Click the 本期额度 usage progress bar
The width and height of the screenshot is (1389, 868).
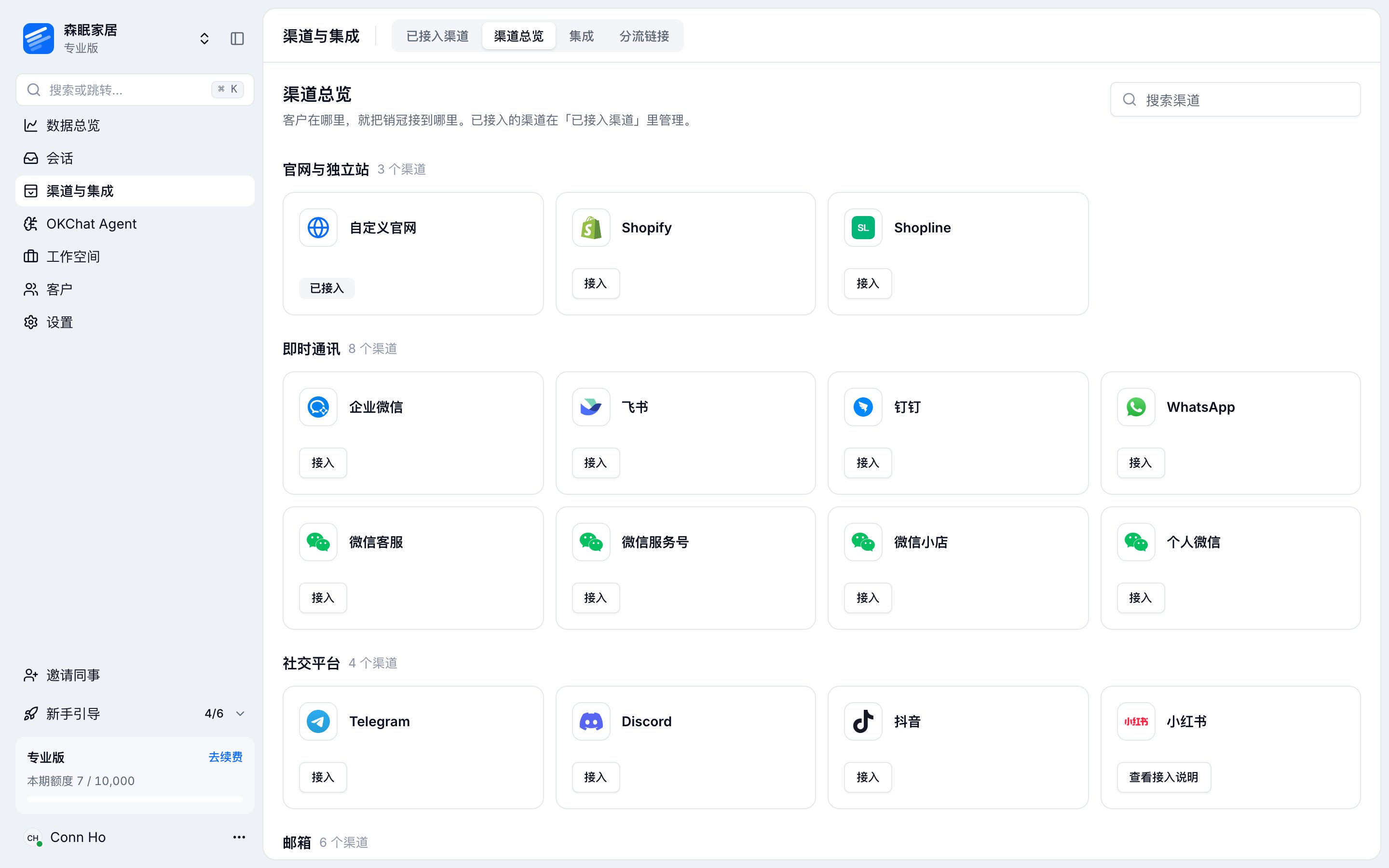coord(135,799)
